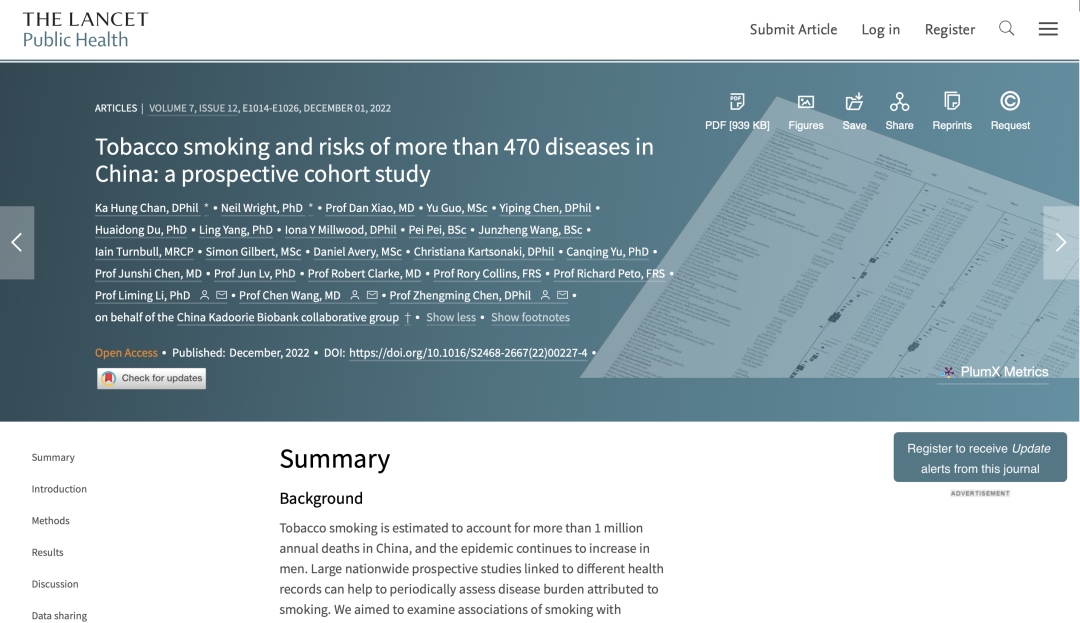
Task: Open the Reprints icon
Action: tap(952, 102)
